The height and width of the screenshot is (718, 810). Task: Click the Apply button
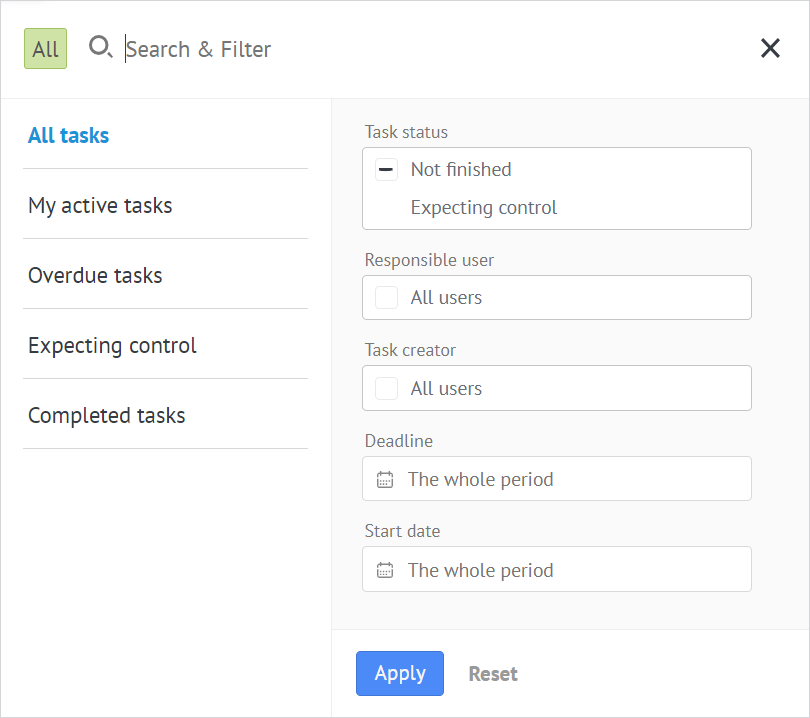click(400, 673)
